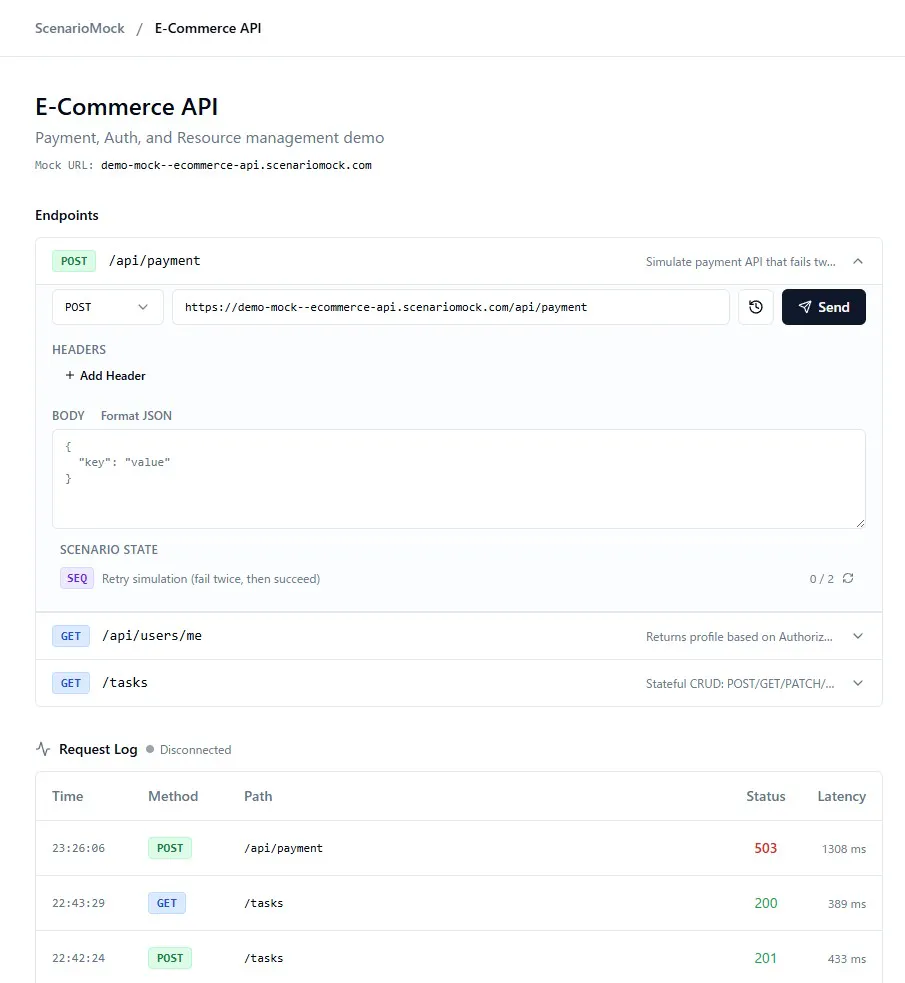Click the Request Log heading
This screenshot has height=983, width=905.
98,749
